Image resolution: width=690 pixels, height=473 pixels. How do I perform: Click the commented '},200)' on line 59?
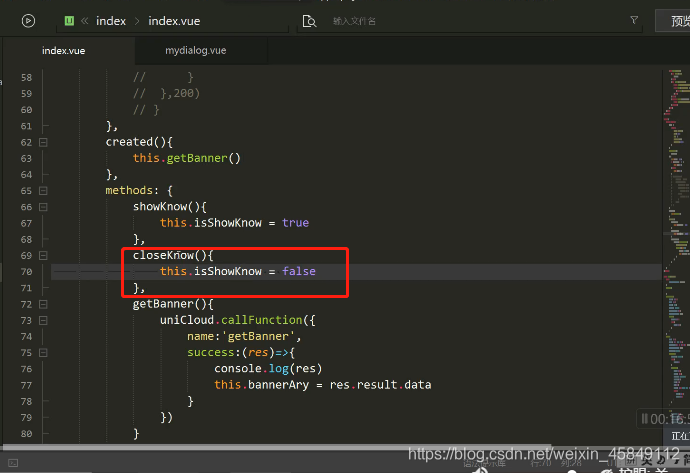click(180, 93)
